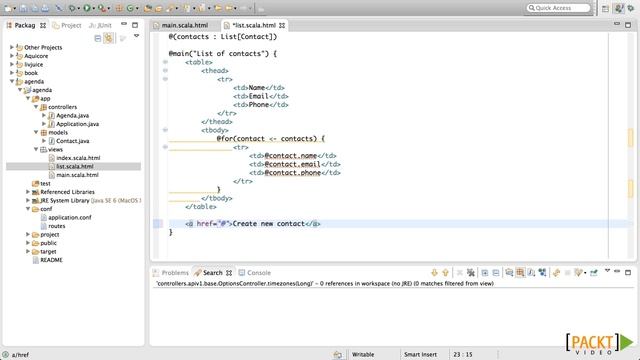This screenshot has height=360, width=640.
Task: Click the Save All toolbar icon
Action: point(35,8)
